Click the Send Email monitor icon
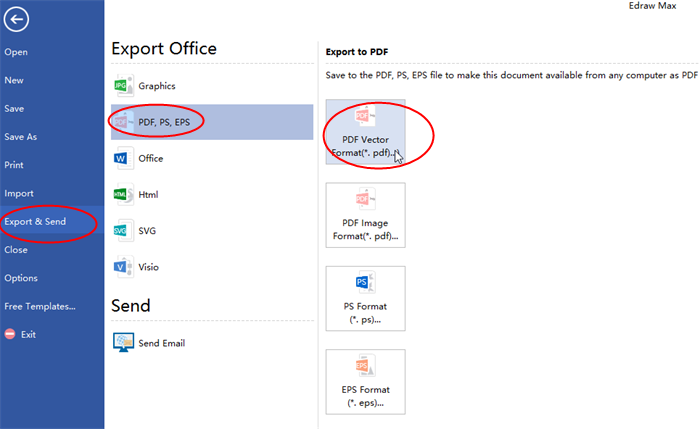700x429 pixels. tap(124, 342)
